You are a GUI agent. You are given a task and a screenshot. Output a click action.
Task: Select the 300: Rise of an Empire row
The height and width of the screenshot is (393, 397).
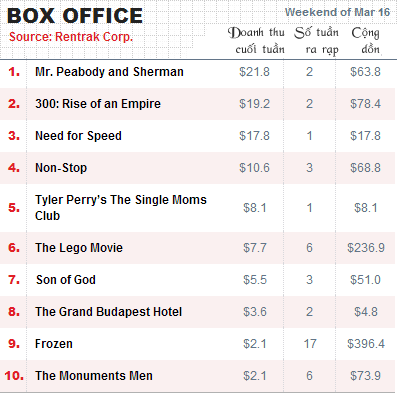(198, 104)
